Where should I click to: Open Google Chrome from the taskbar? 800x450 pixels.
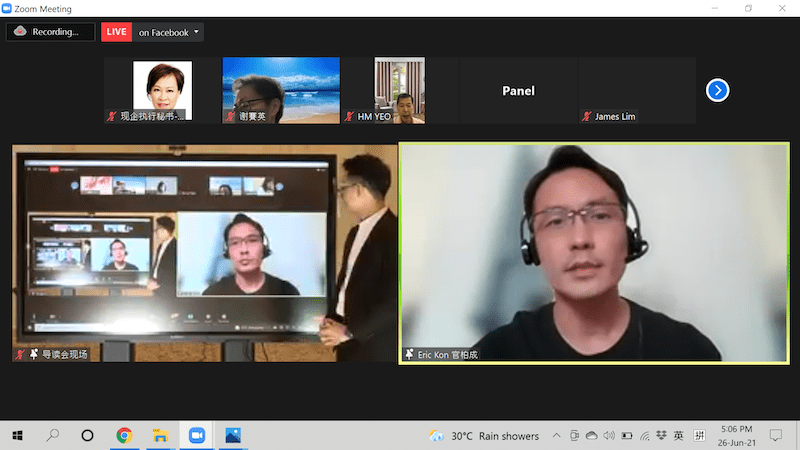pos(124,435)
